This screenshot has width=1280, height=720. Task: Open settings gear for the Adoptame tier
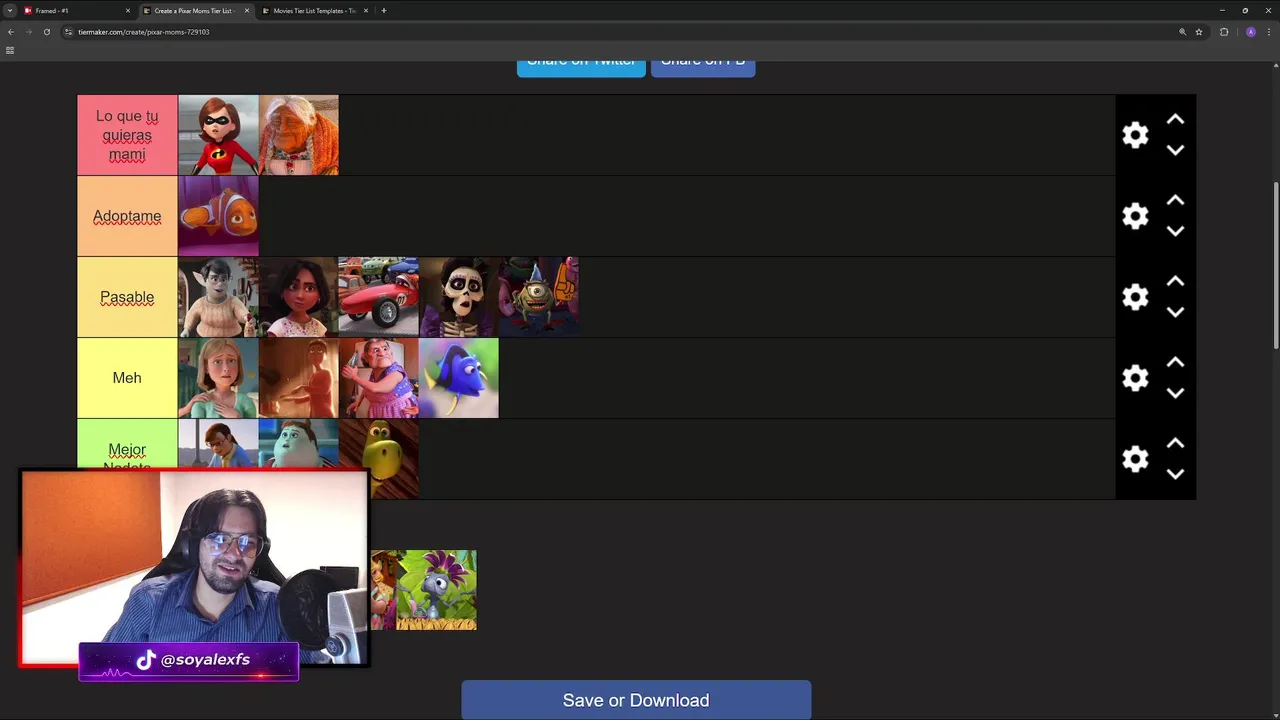(x=1135, y=216)
